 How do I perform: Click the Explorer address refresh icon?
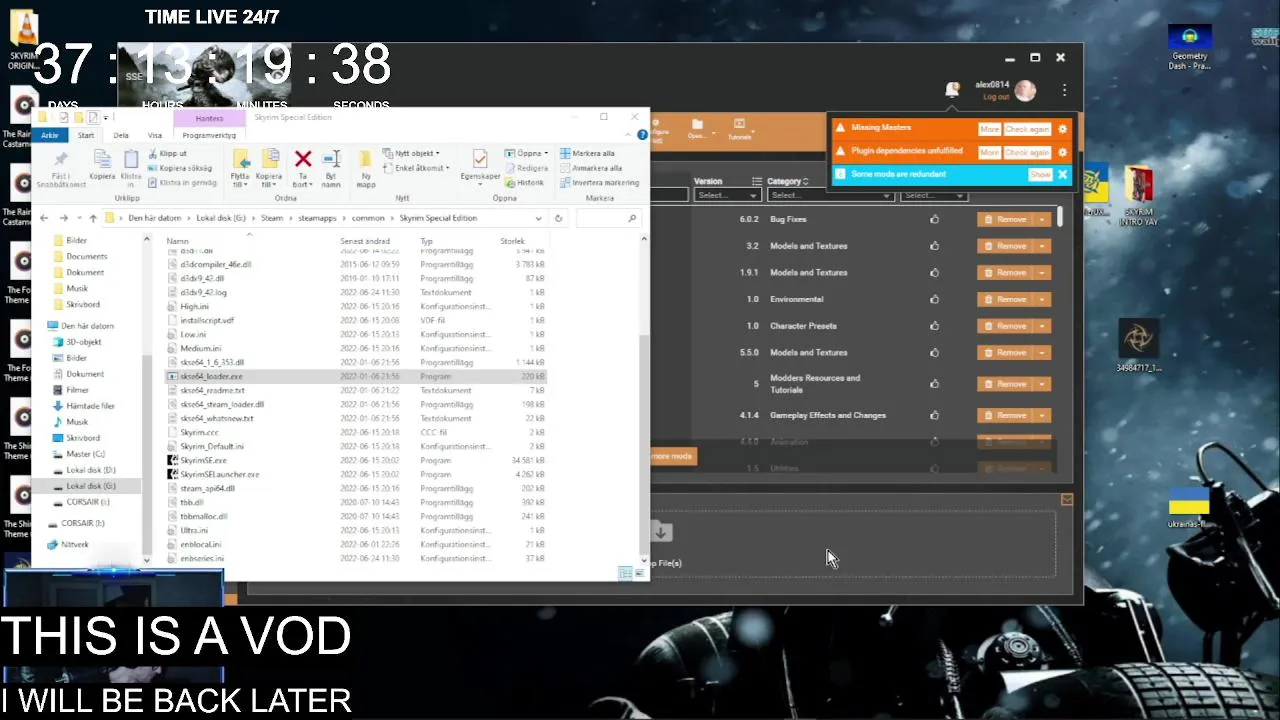tap(558, 218)
